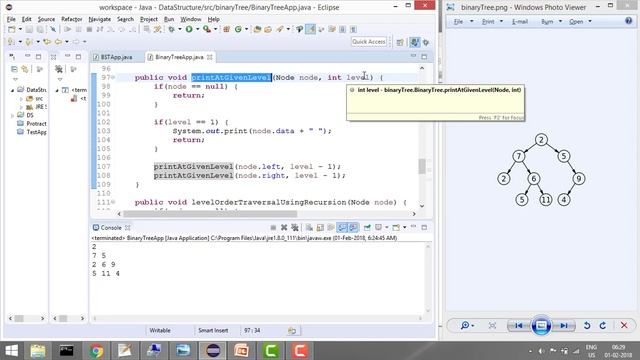Go to previous image in Photo Viewer
The width and height of the screenshot is (640, 360).
518,325
